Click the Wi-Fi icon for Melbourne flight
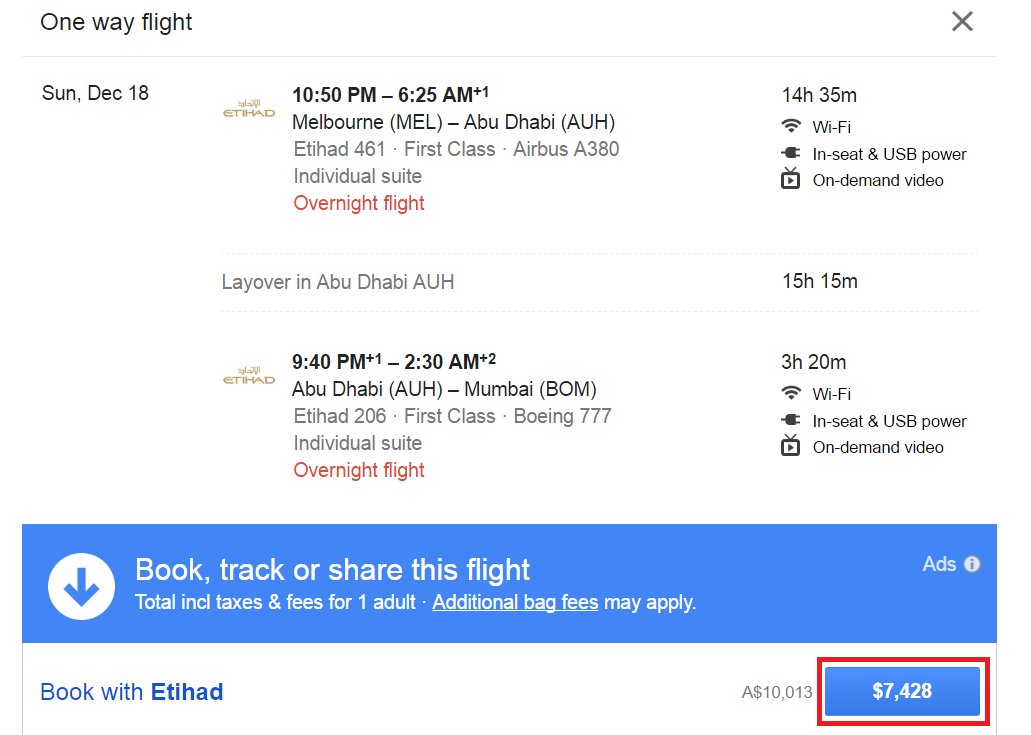The image size is (1031, 735). point(791,125)
